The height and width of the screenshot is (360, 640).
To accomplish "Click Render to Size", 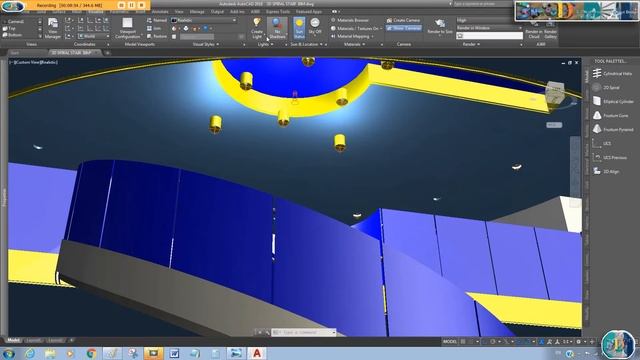I will (440, 27).
